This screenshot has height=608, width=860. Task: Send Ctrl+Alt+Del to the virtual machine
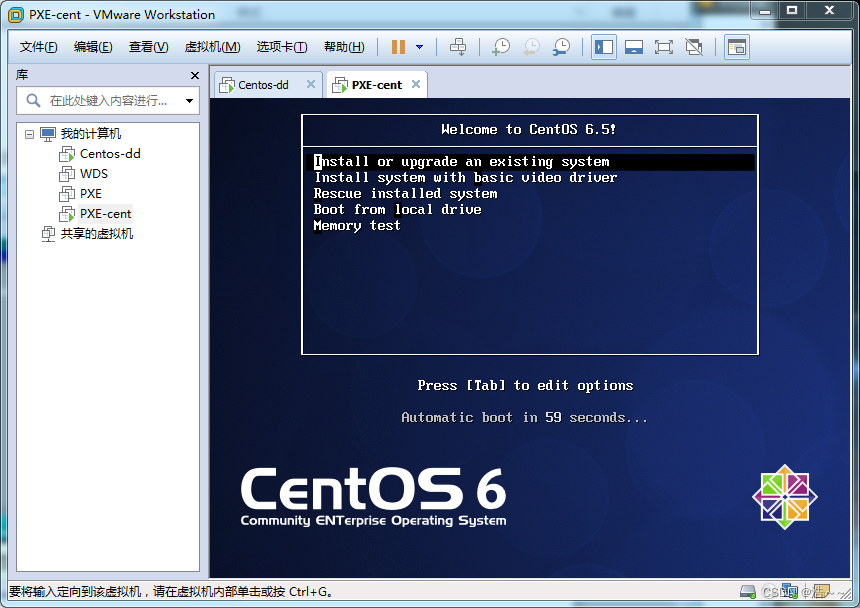pyautogui.click(x=460, y=47)
